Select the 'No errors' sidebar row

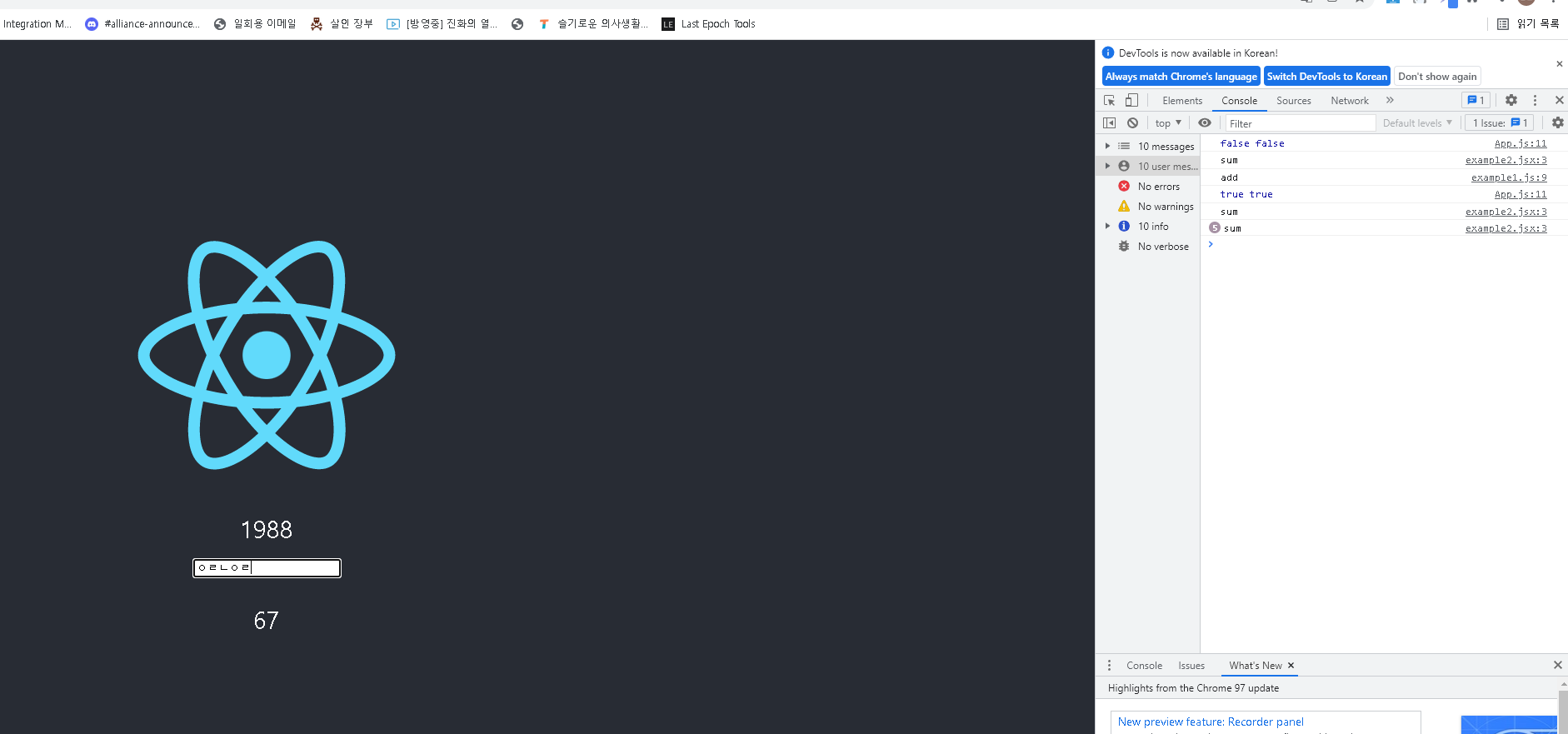1148,186
